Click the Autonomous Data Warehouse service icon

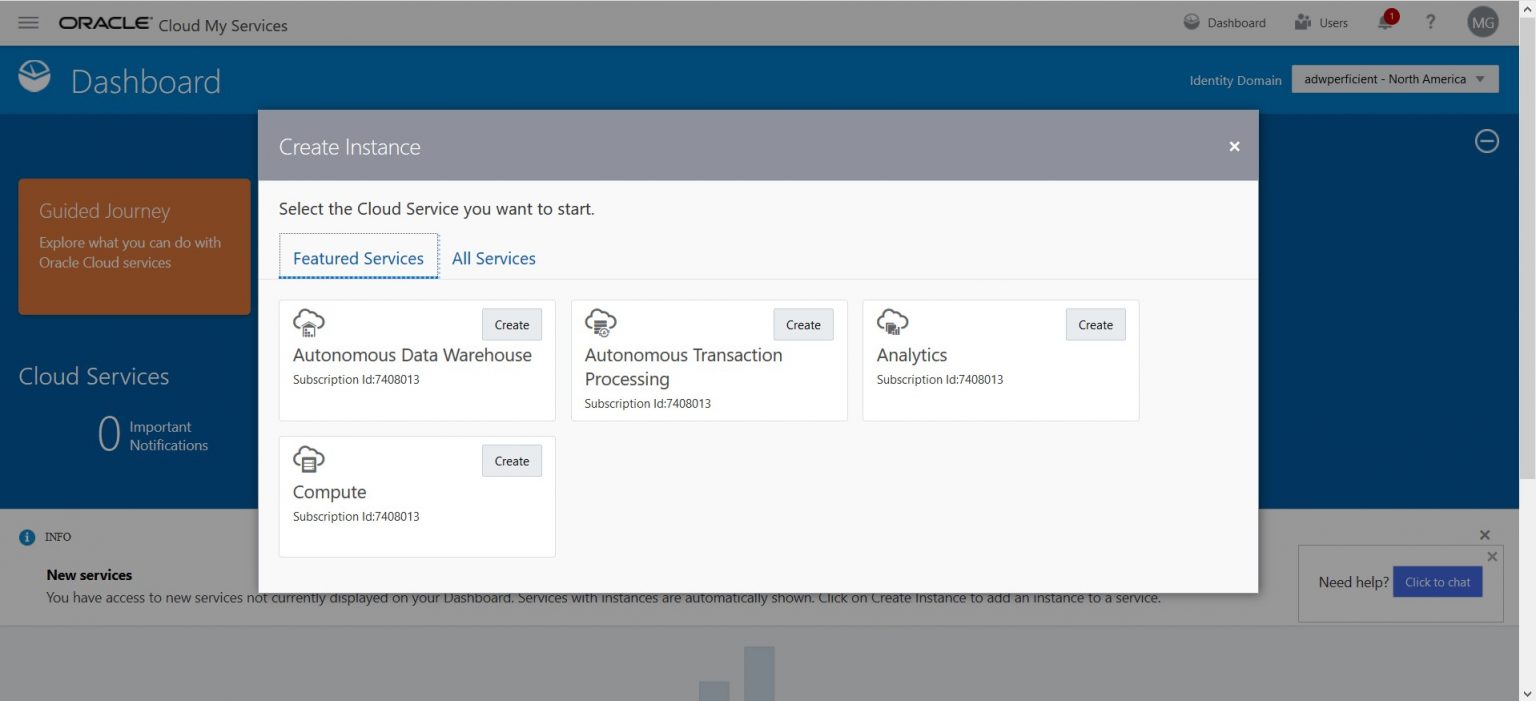309,322
